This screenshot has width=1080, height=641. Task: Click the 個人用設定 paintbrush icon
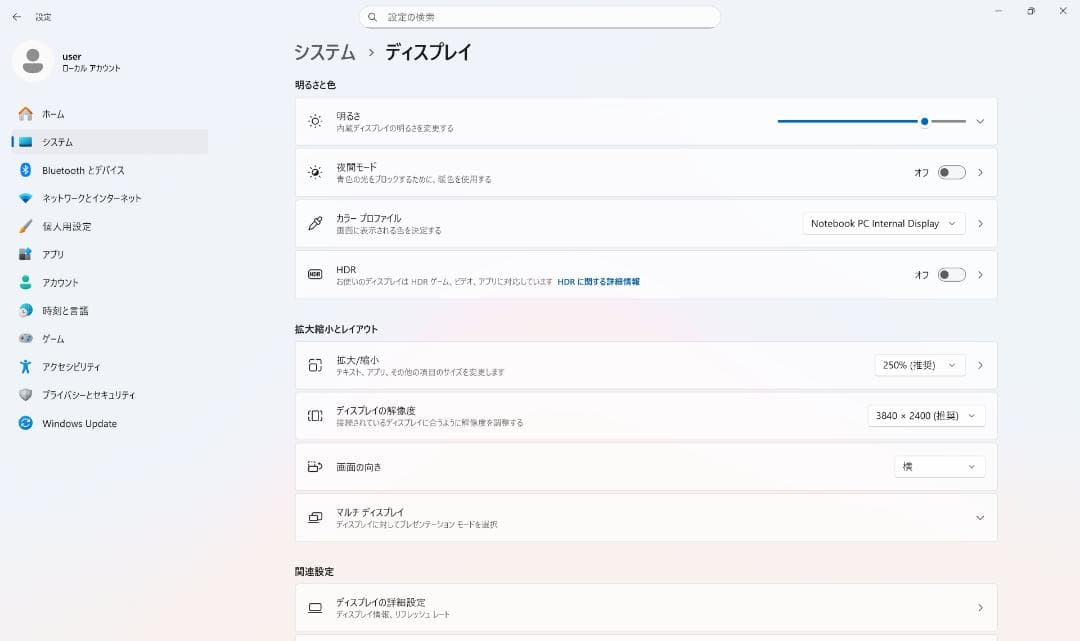click(26, 227)
